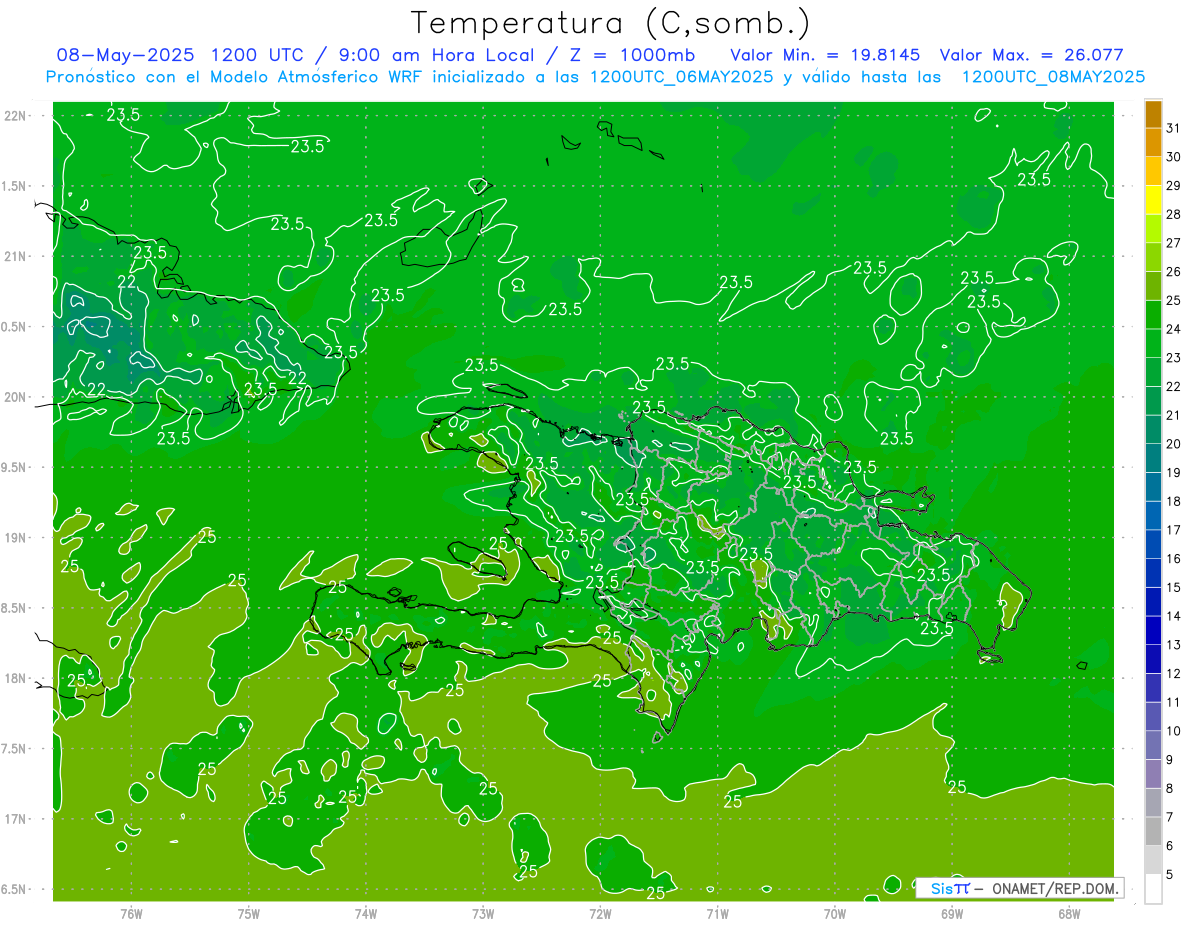
Task: Click the colorbar value label '10'
Action: tap(1174, 732)
